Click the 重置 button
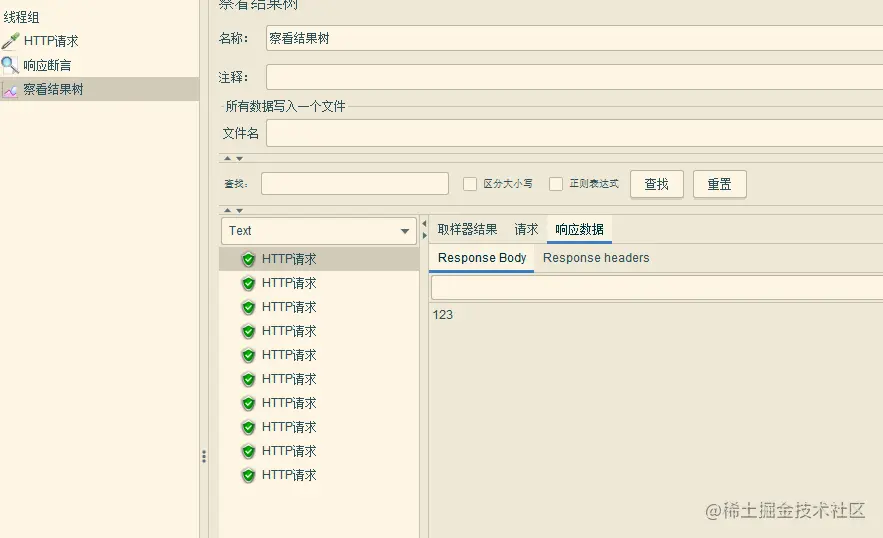The width and height of the screenshot is (883, 538). click(x=720, y=184)
